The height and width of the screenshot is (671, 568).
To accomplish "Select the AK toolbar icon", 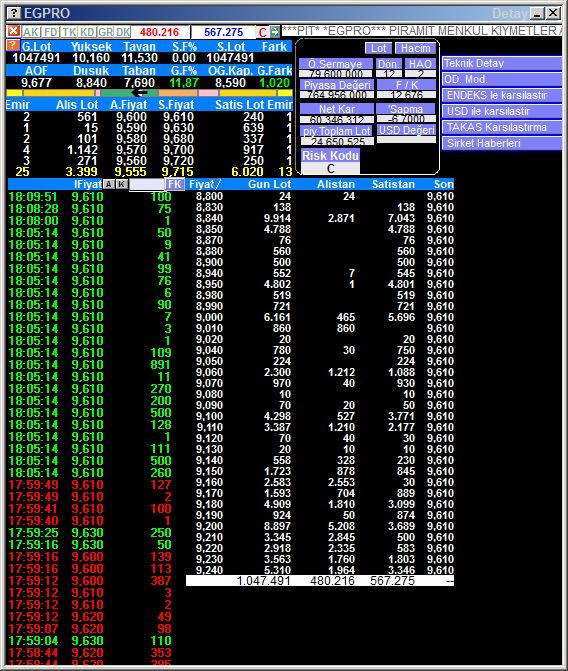I will coord(31,32).
